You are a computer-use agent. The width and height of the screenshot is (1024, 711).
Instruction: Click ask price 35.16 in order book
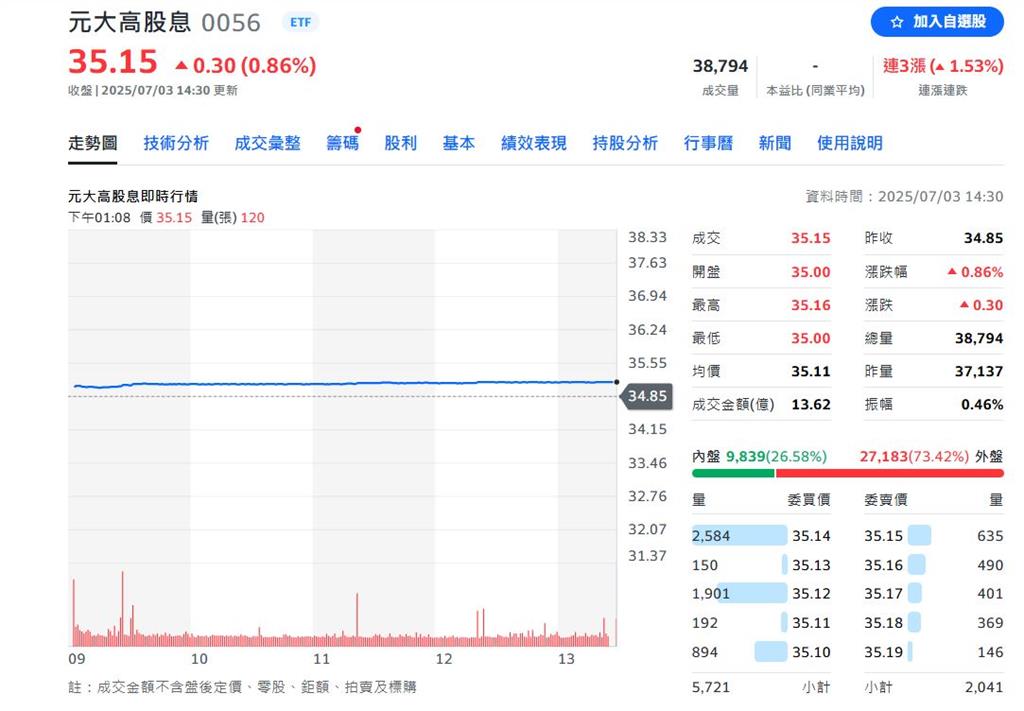[884, 565]
